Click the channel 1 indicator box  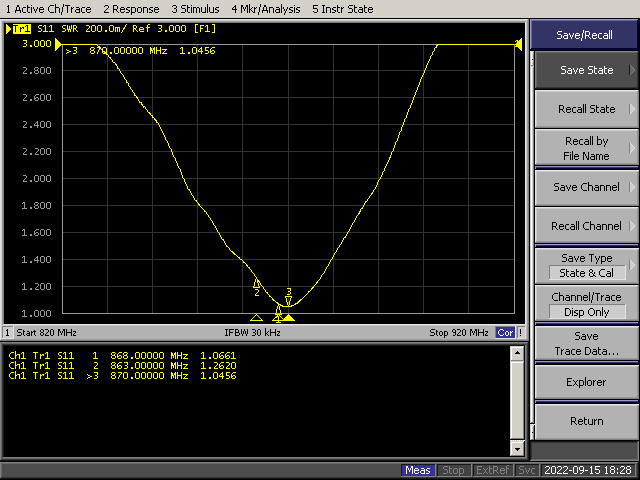tap(7, 333)
